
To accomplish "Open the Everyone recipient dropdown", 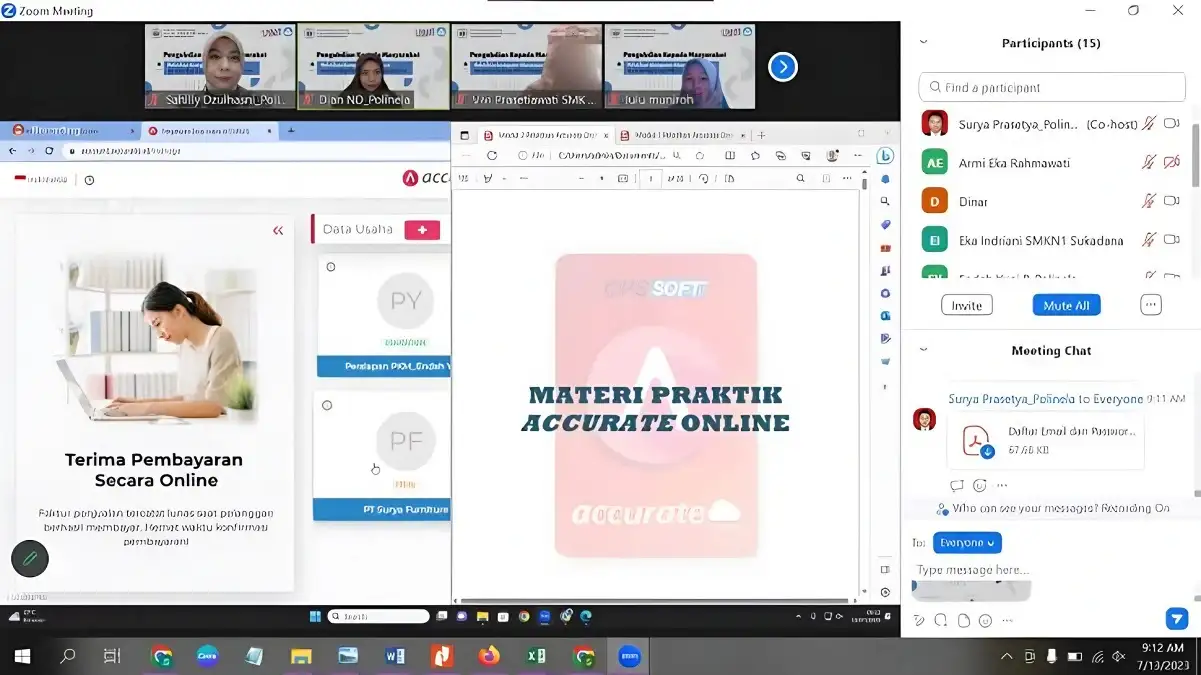I will coord(967,543).
